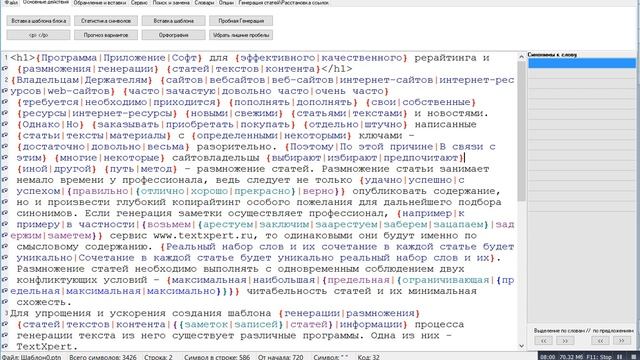Select highlighted blue row in synonyms list

pyautogui.click(x=582, y=63)
